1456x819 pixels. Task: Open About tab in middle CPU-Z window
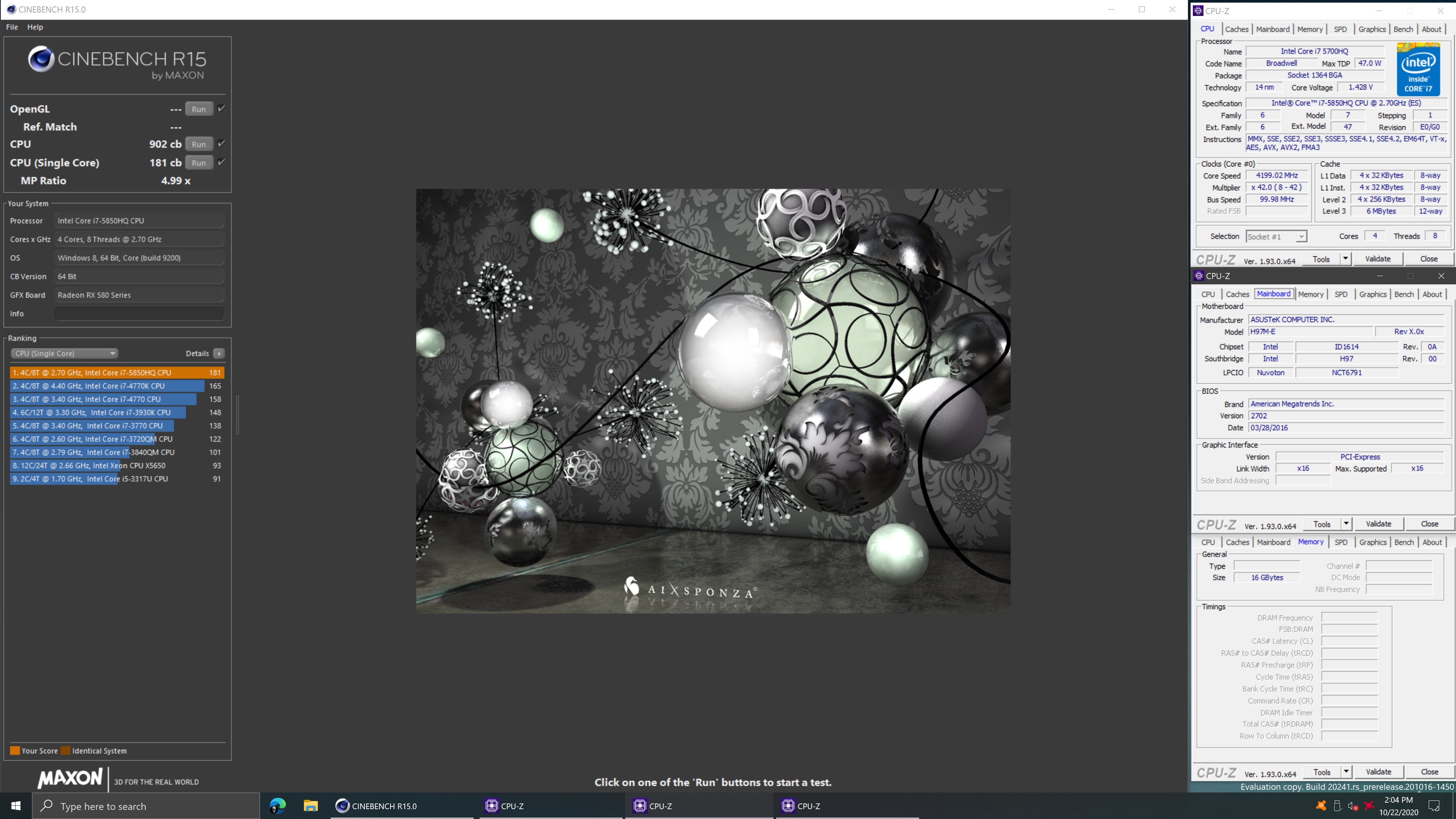point(1432,295)
